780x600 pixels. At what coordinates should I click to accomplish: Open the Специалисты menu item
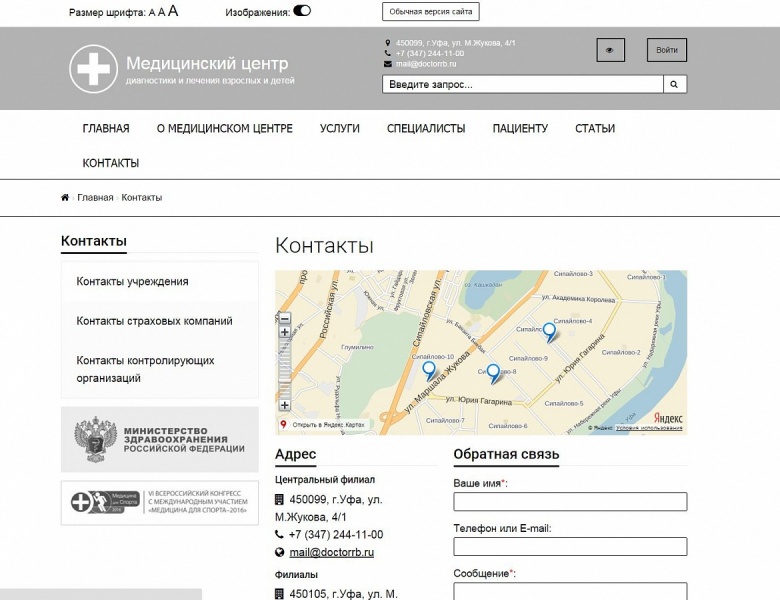426,128
